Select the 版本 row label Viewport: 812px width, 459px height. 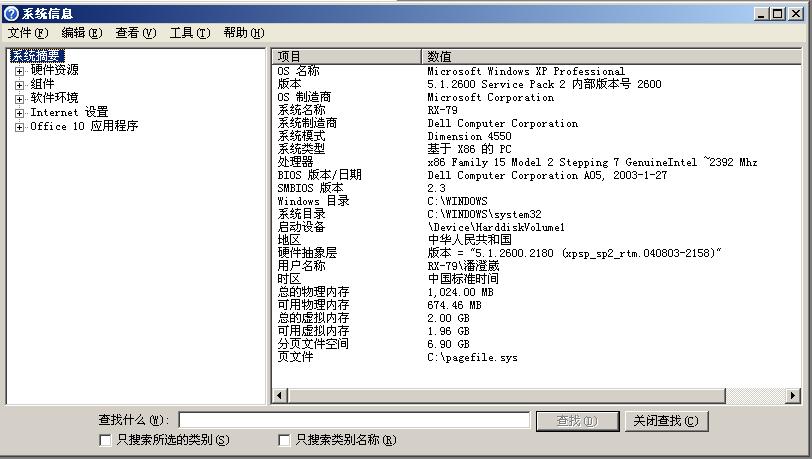pyautogui.click(x=289, y=84)
